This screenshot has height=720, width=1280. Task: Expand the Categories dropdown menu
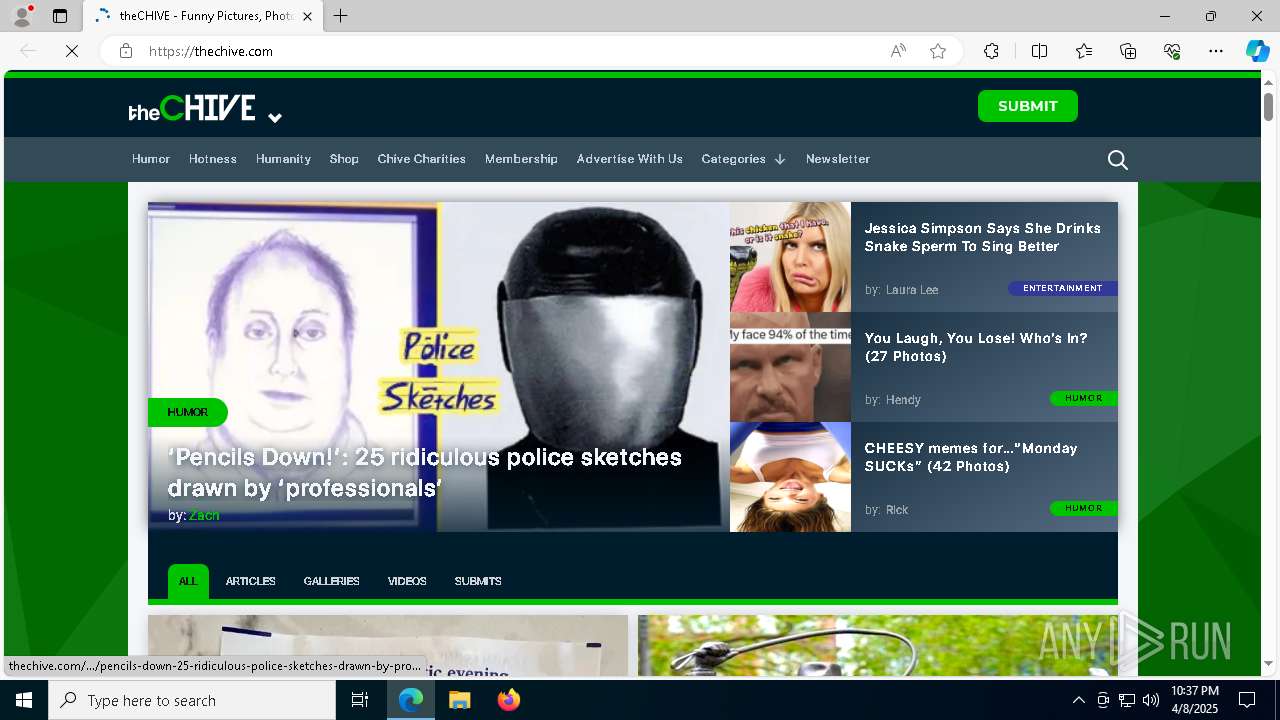(x=743, y=159)
